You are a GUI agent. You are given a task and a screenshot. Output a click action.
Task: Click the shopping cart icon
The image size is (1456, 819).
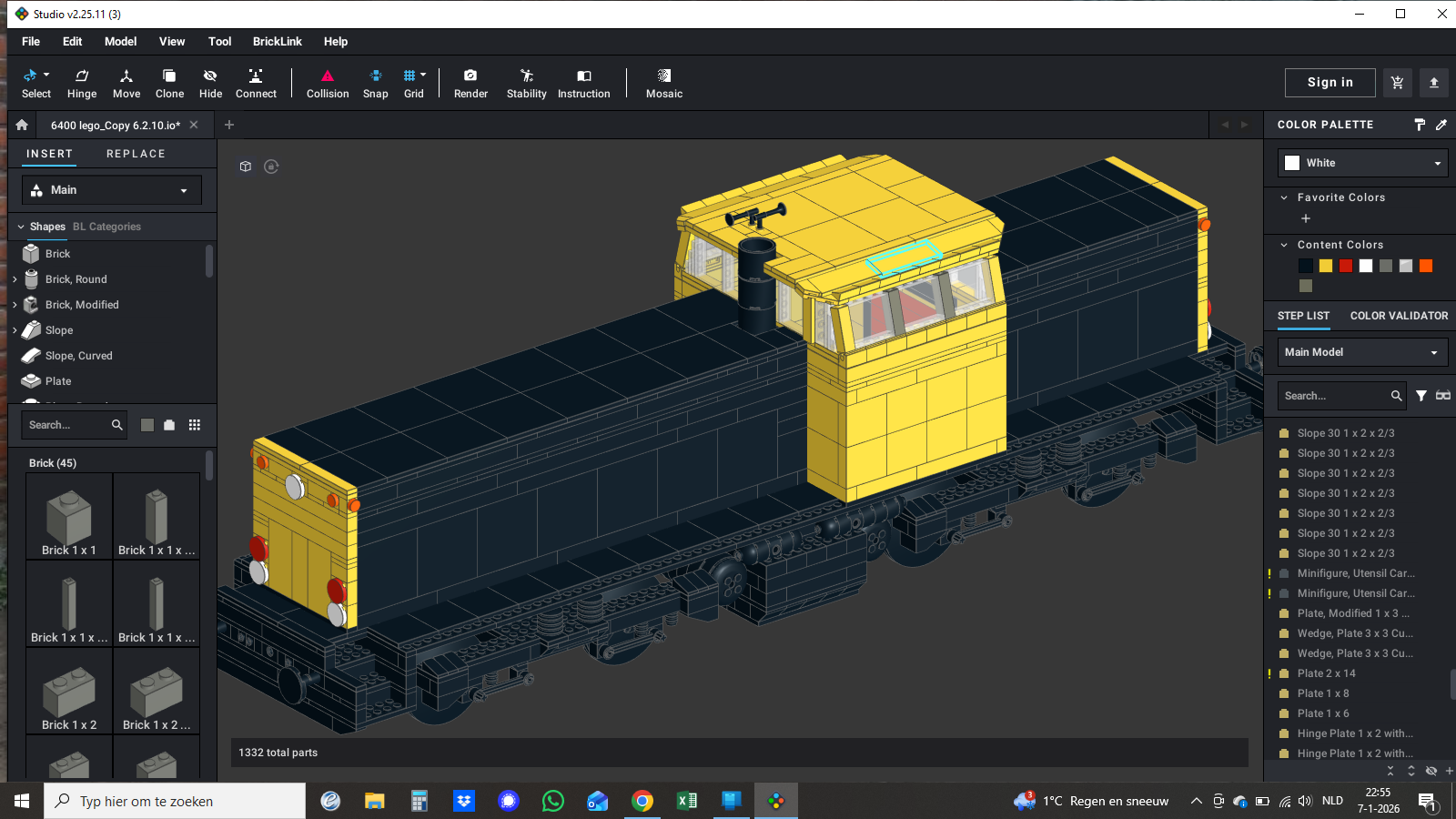point(1397,83)
